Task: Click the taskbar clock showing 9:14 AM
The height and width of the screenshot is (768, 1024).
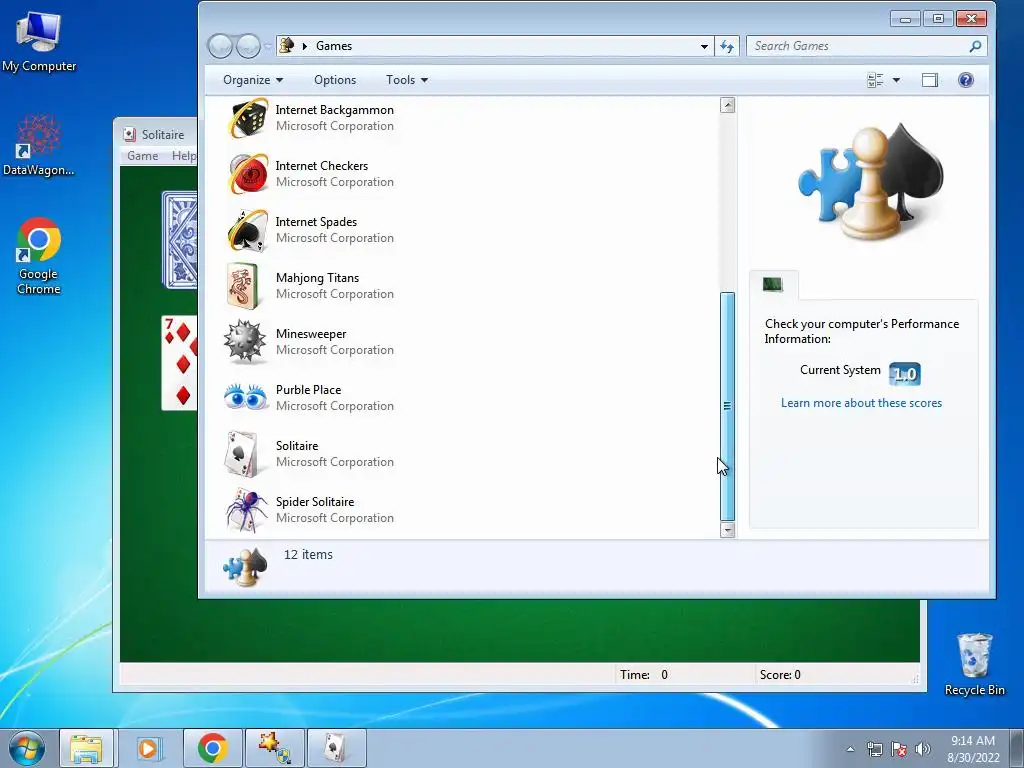Action: click(x=973, y=748)
